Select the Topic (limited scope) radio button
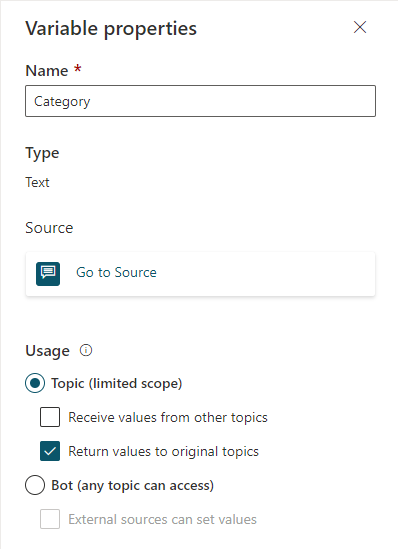Image resolution: width=398 pixels, height=549 pixels. coord(35,383)
